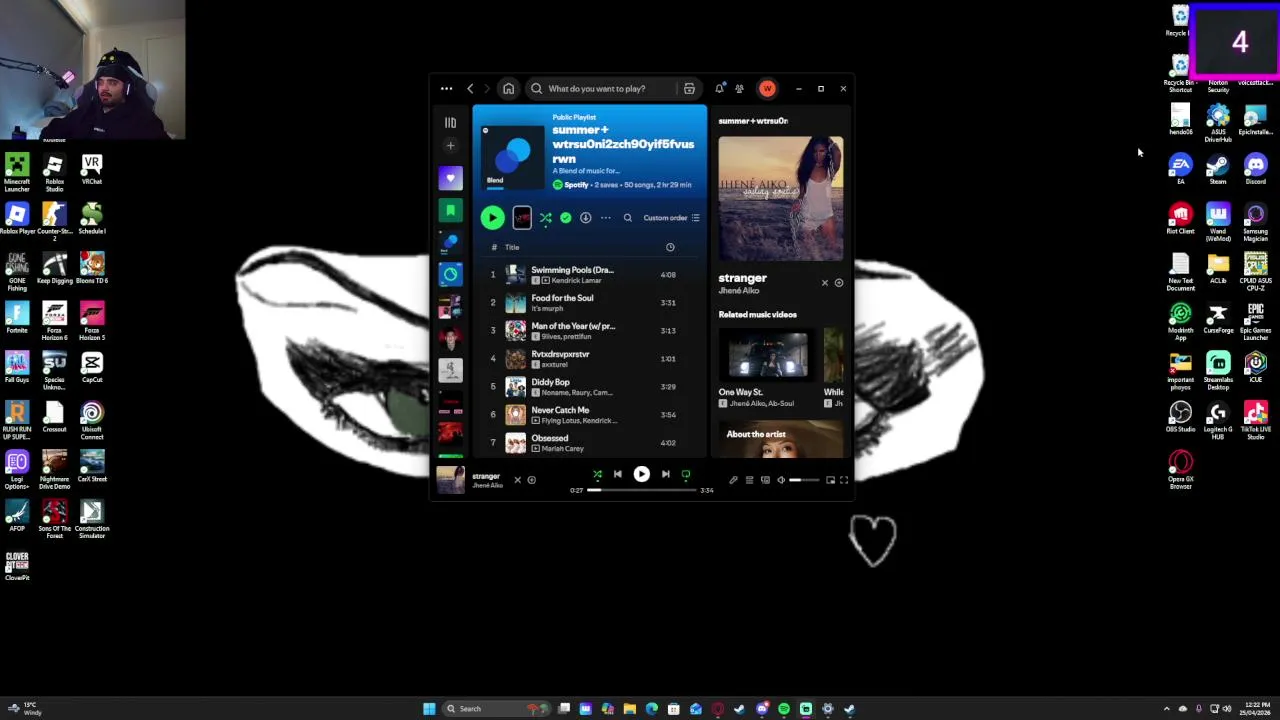Expand Your Library sidebar
This screenshot has height=720, width=1280.
450,122
